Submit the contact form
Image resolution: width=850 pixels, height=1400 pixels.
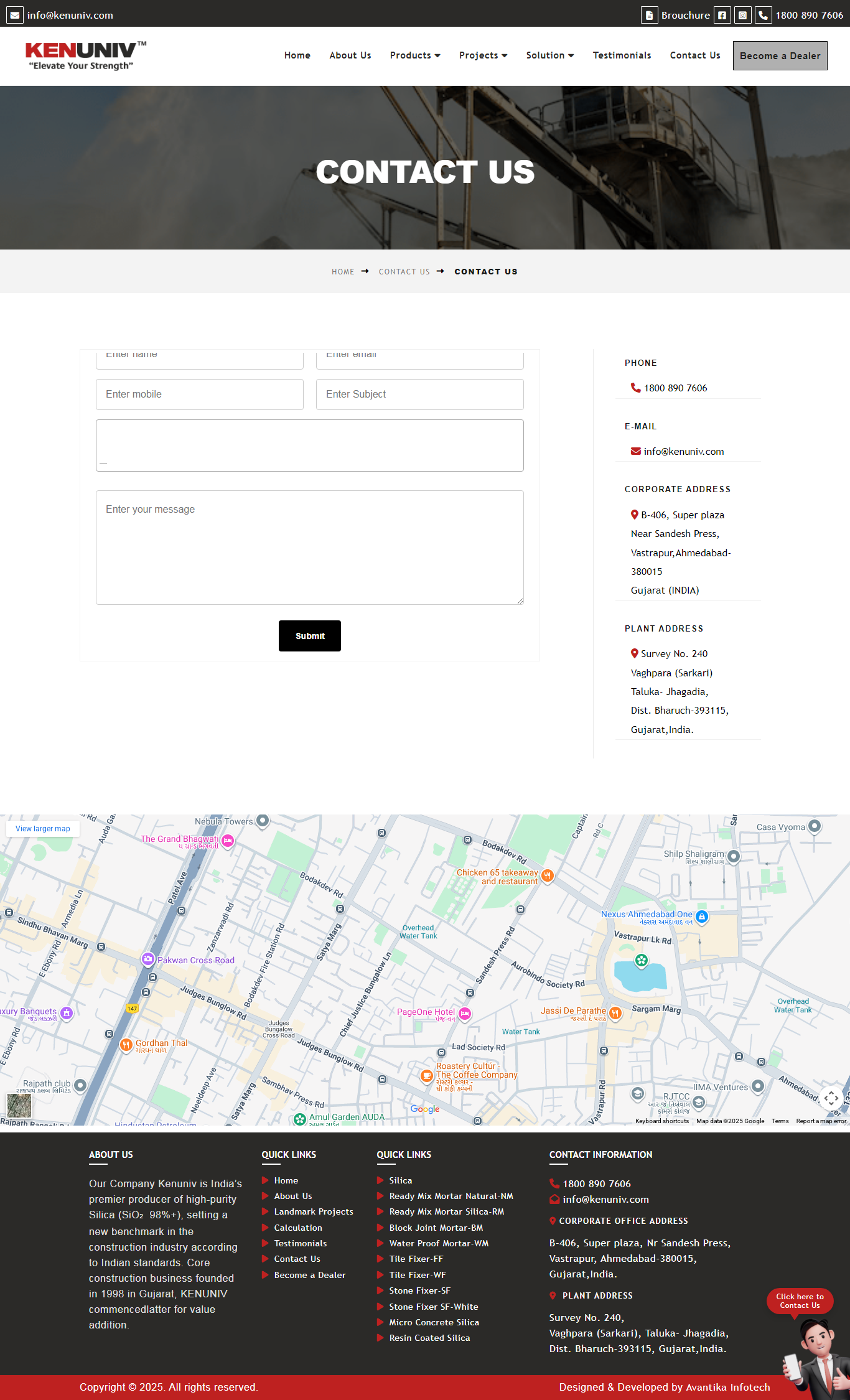click(x=310, y=636)
